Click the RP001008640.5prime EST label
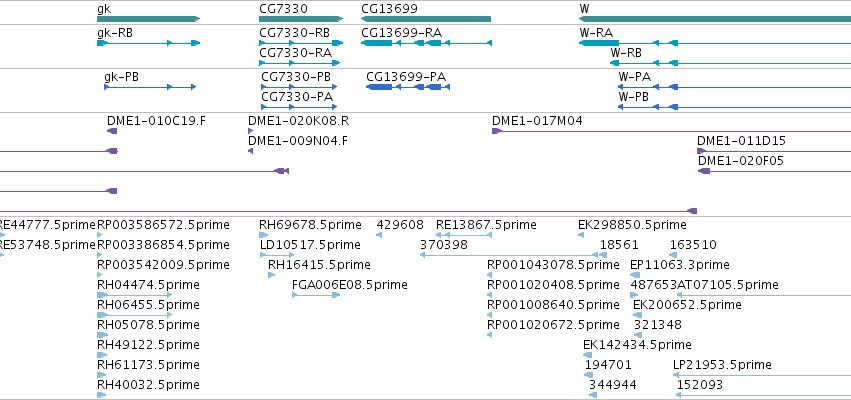This screenshot has width=851, height=400. click(553, 305)
